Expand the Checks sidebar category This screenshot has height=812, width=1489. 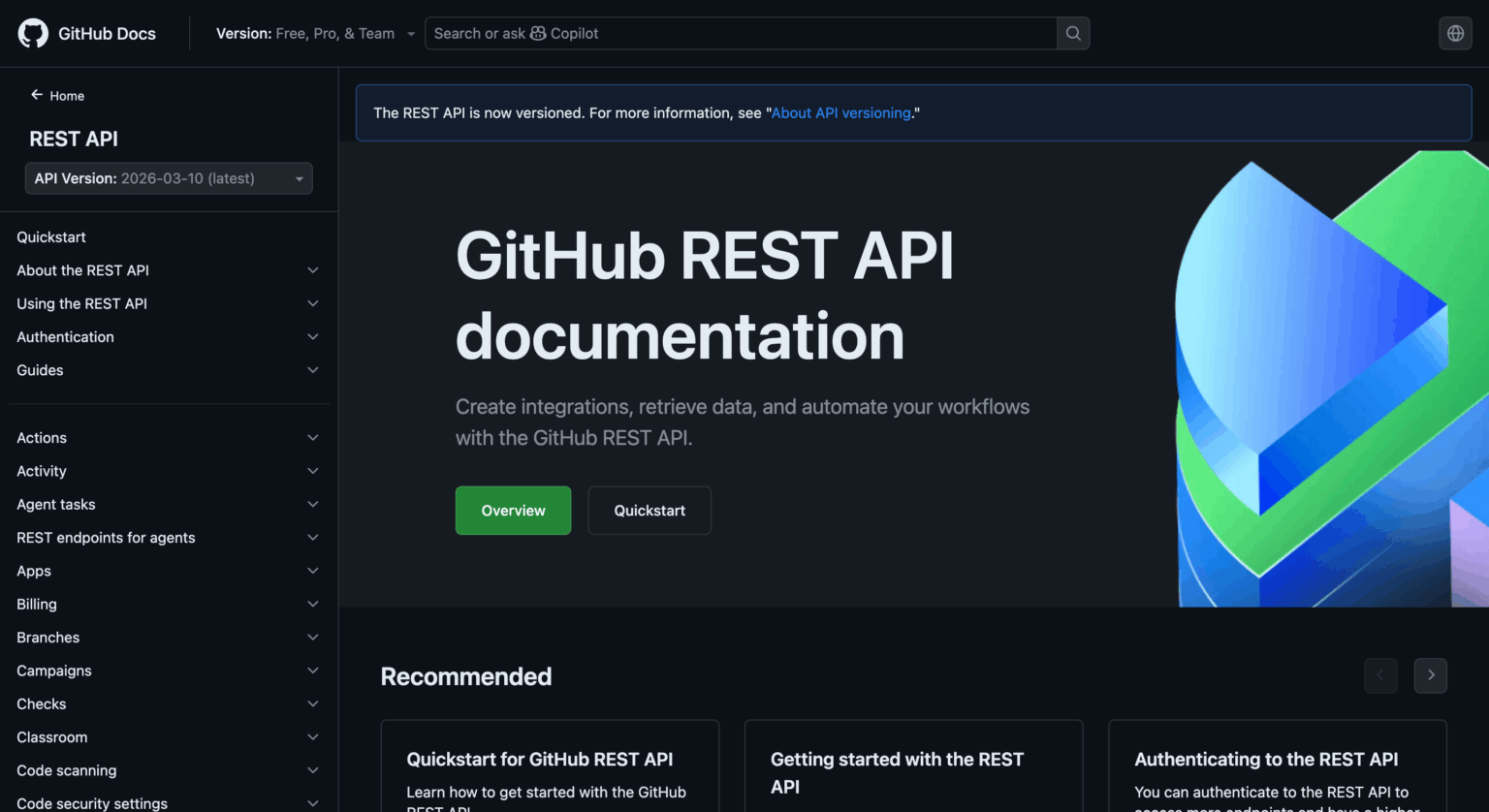tap(169, 703)
